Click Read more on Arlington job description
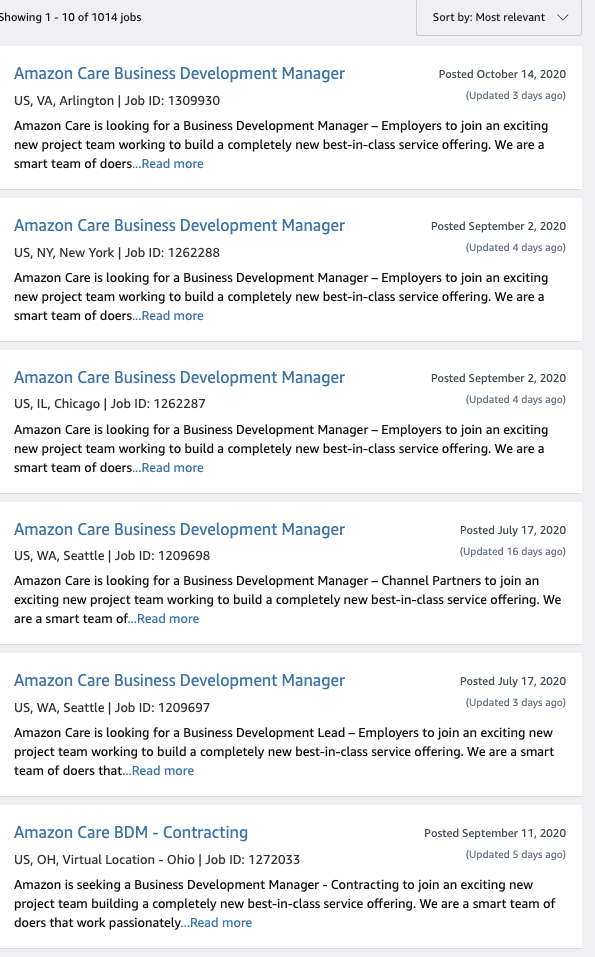 pyautogui.click(x=168, y=164)
